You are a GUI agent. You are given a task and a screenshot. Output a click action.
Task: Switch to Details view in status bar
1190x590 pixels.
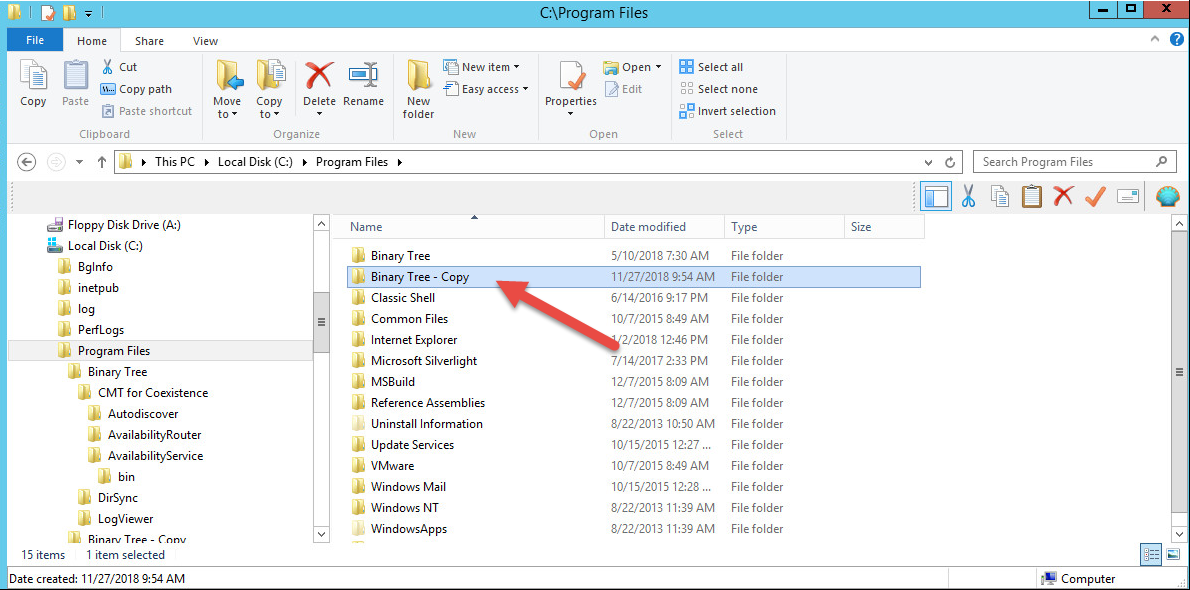1151,554
